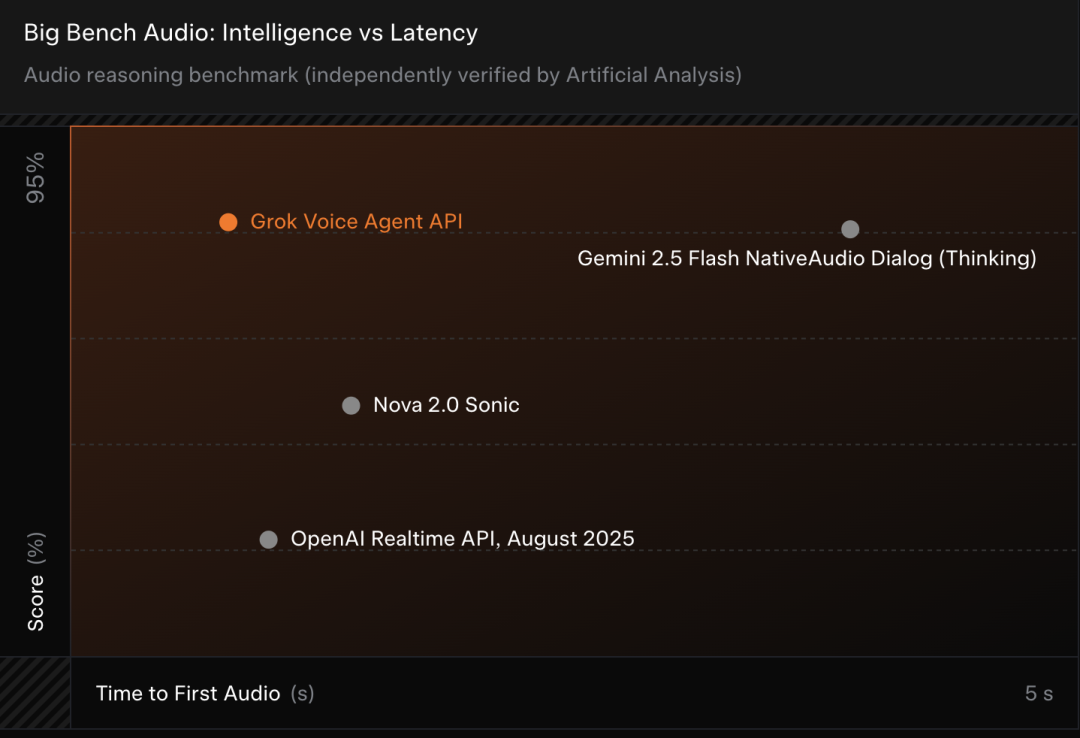The width and height of the screenshot is (1080, 738).
Task: Click the hatched strip above the plot
Action: coord(540,120)
